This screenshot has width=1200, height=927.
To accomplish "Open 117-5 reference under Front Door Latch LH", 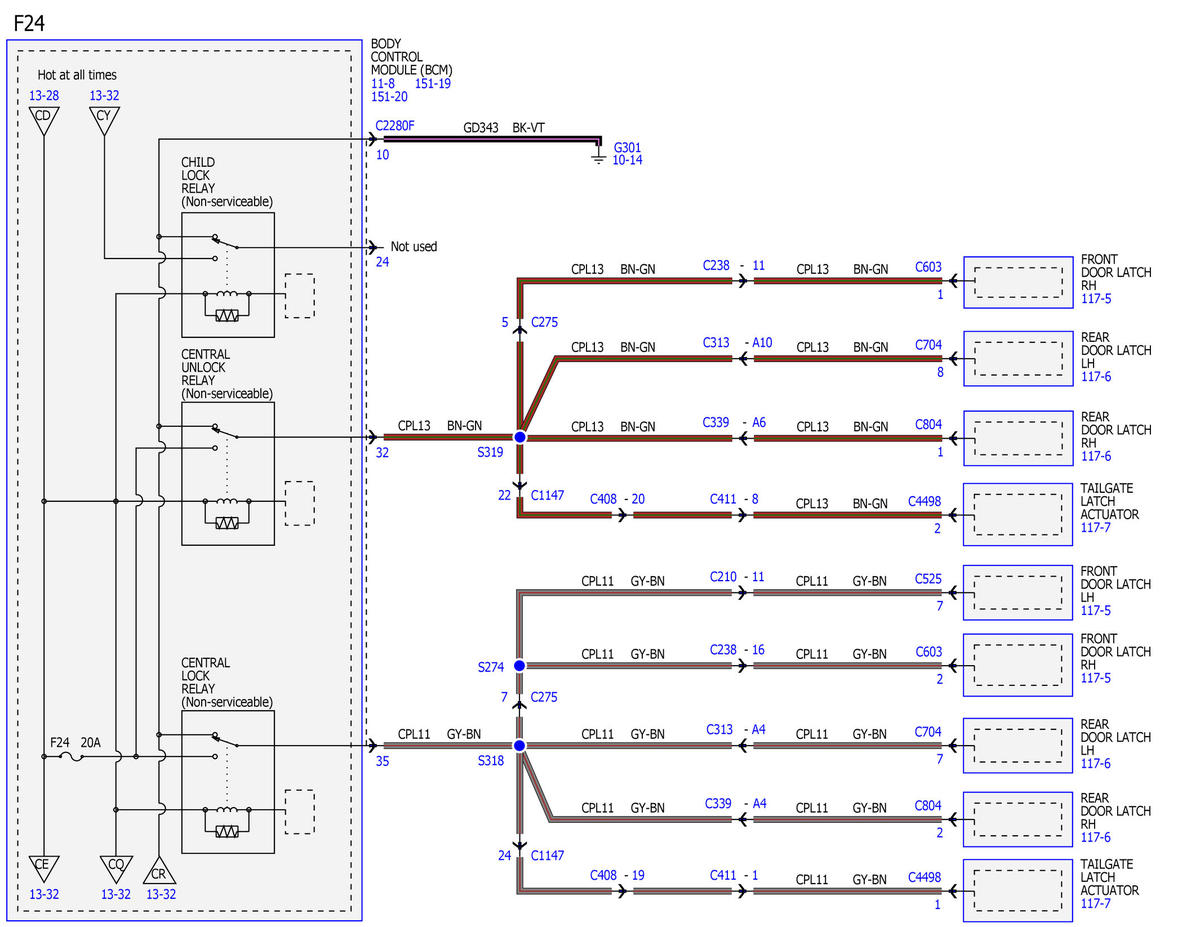I will tap(1096, 610).
